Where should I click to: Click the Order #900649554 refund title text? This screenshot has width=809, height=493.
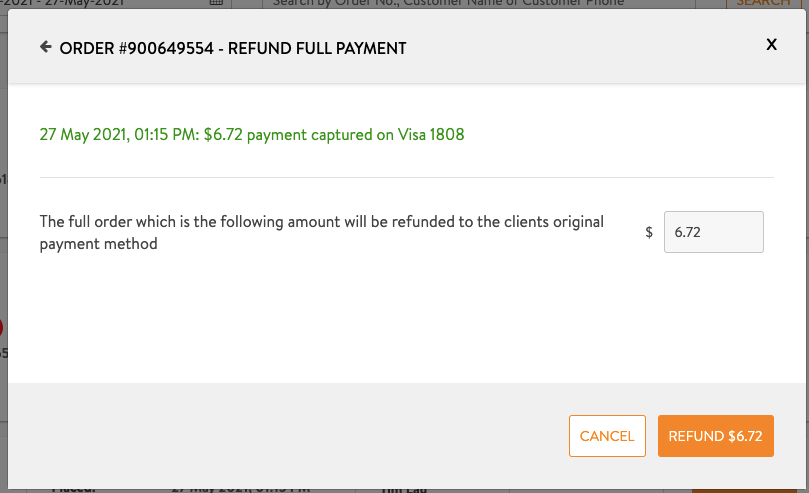pyautogui.click(x=233, y=48)
